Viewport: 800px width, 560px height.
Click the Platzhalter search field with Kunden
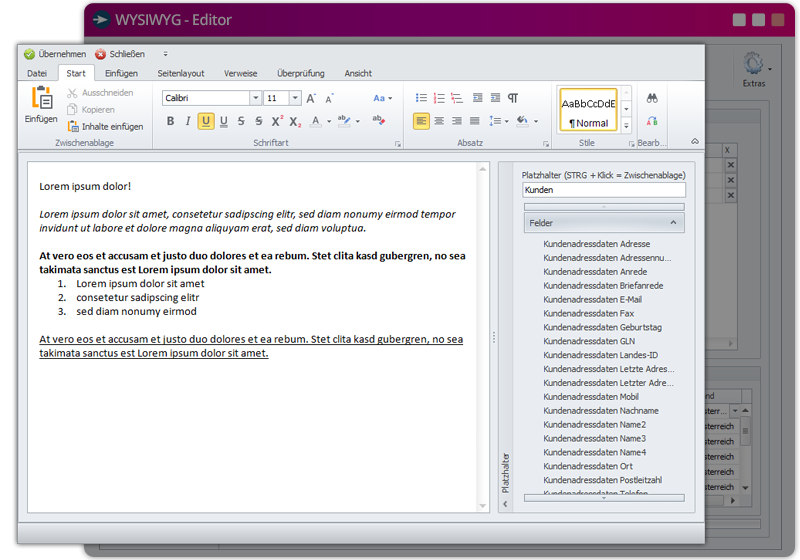click(604, 190)
